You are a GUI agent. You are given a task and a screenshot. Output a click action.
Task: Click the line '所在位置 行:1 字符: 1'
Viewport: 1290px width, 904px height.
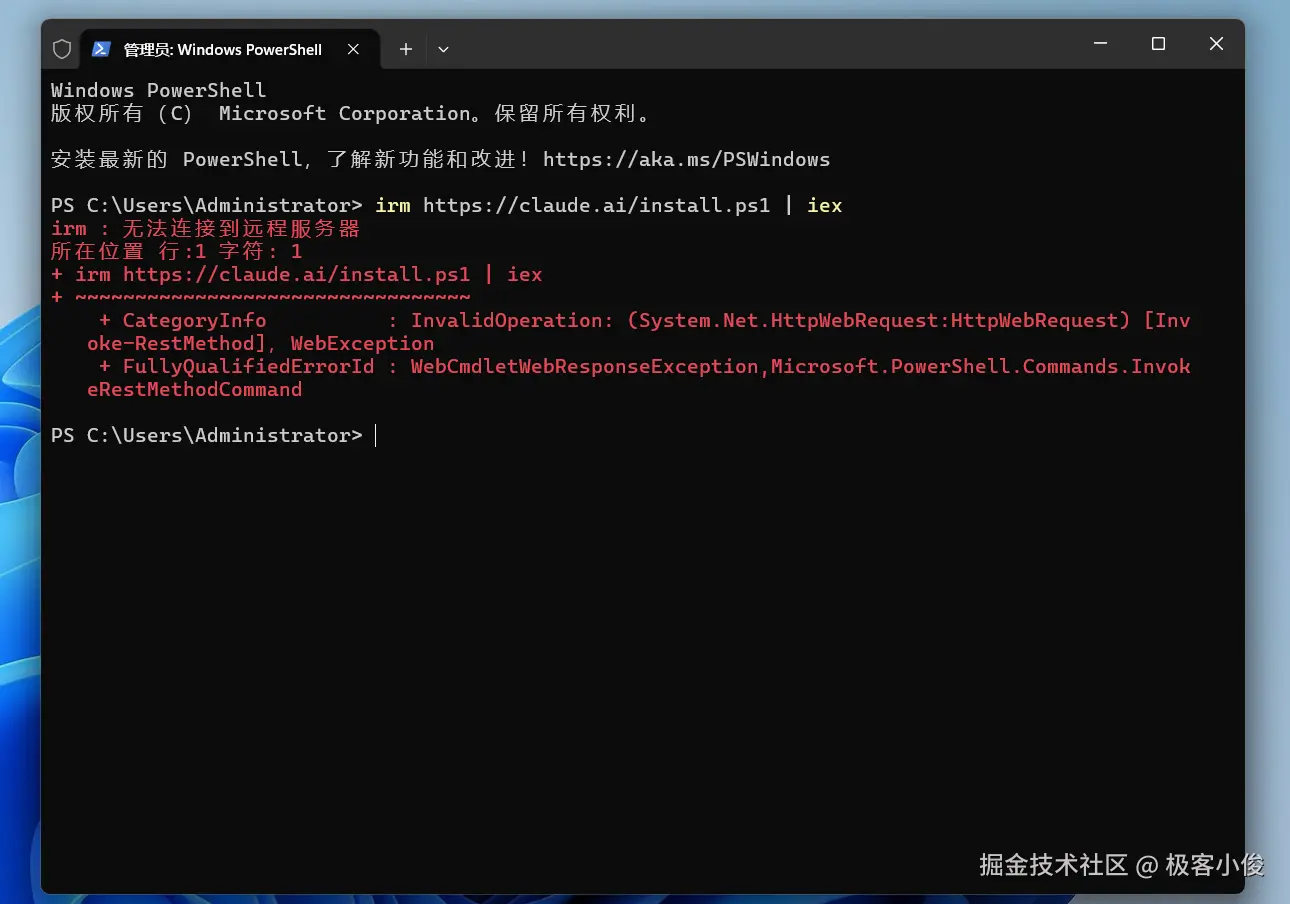point(176,251)
